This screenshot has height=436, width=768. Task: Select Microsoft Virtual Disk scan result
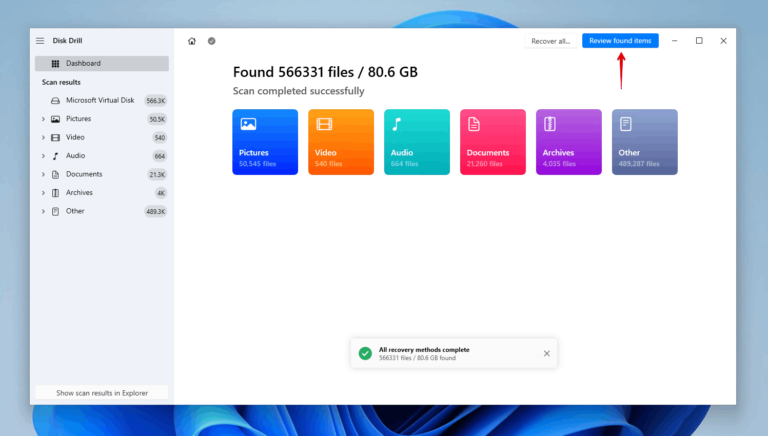tap(102, 100)
